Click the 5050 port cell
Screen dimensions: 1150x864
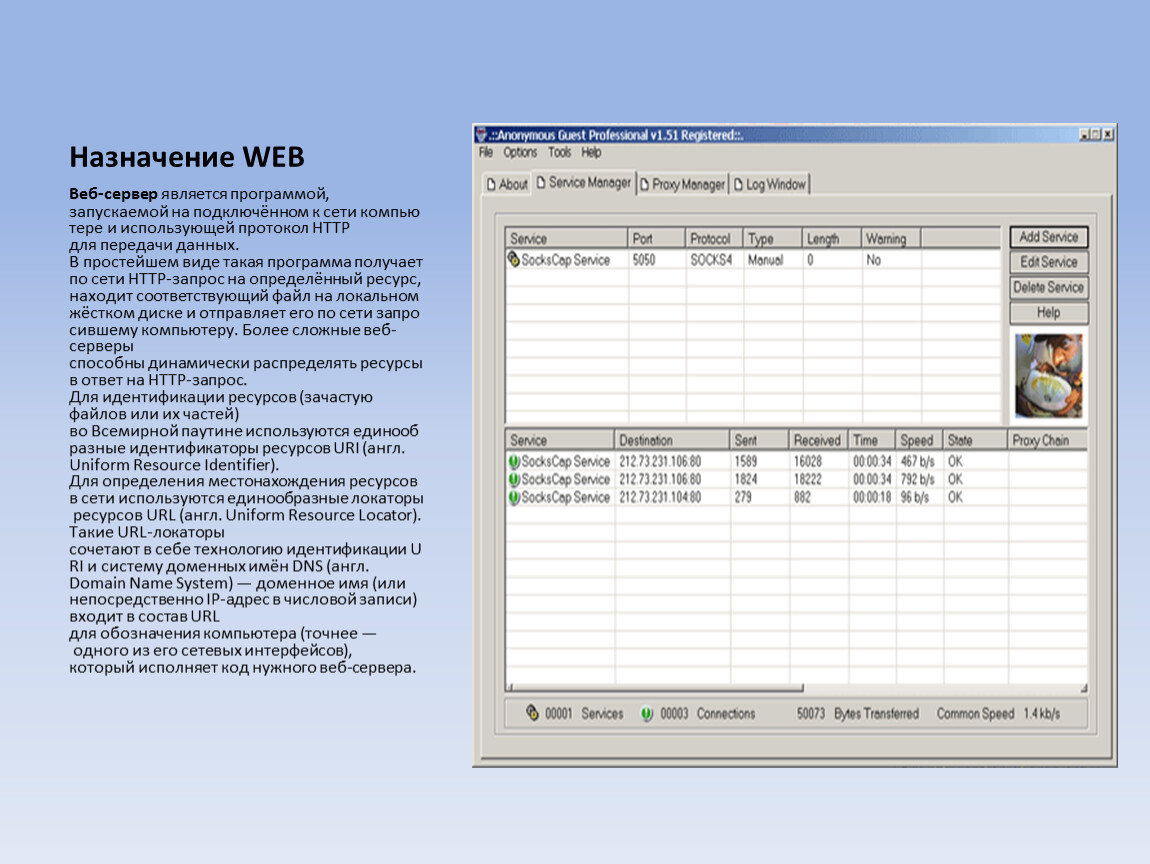(644, 260)
